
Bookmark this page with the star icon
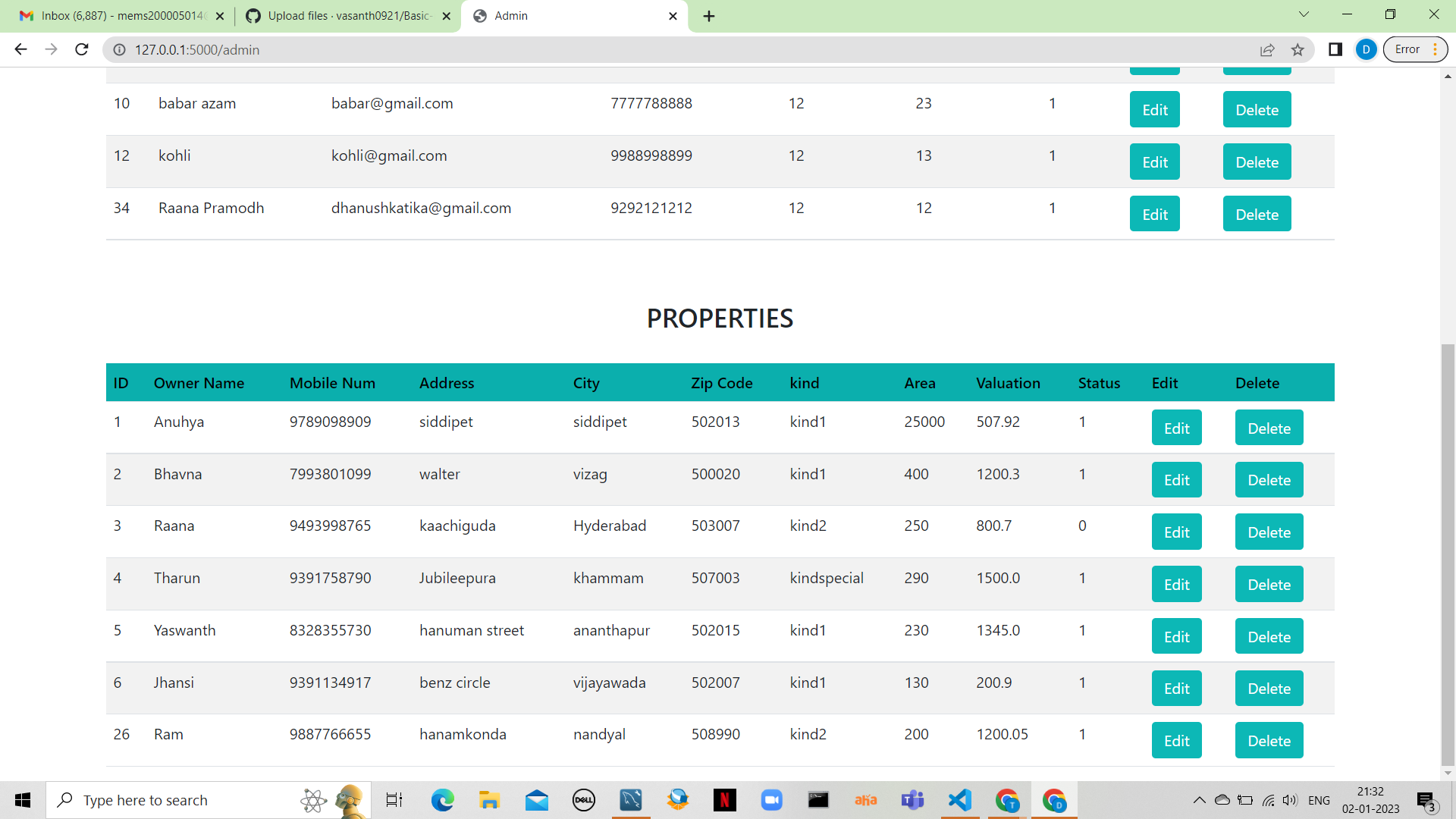tap(1298, 49)
